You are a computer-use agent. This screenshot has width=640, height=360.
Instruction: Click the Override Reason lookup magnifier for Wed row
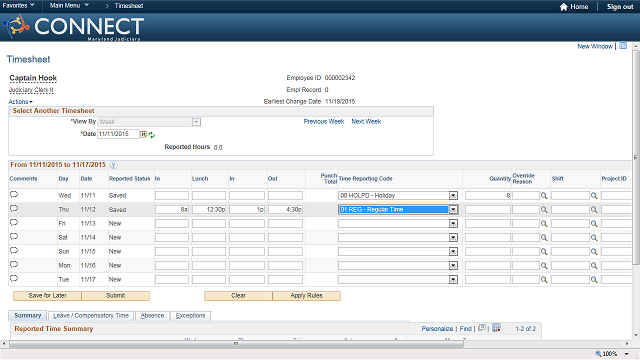click(544, 196)
